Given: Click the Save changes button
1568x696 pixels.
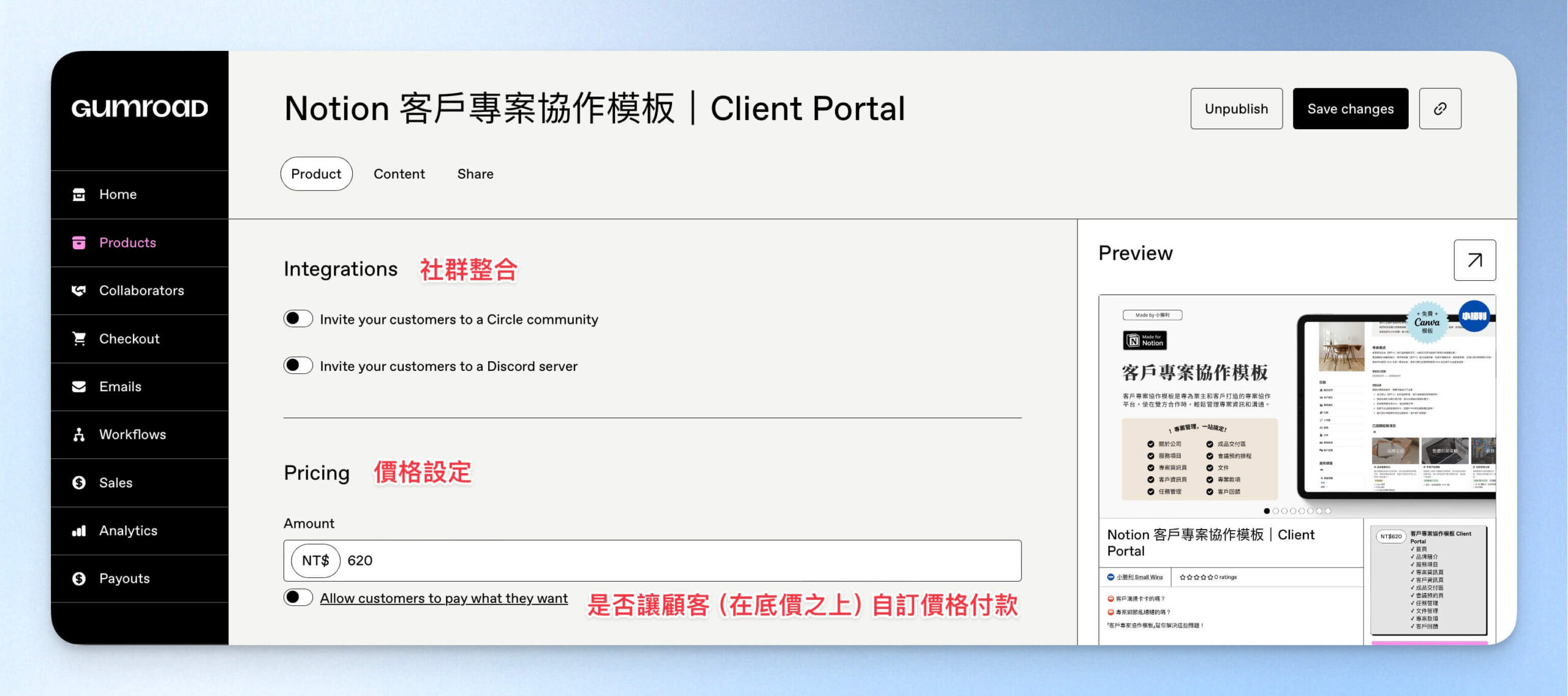Looking at the screenshot, I should (x=1350, y=109).
